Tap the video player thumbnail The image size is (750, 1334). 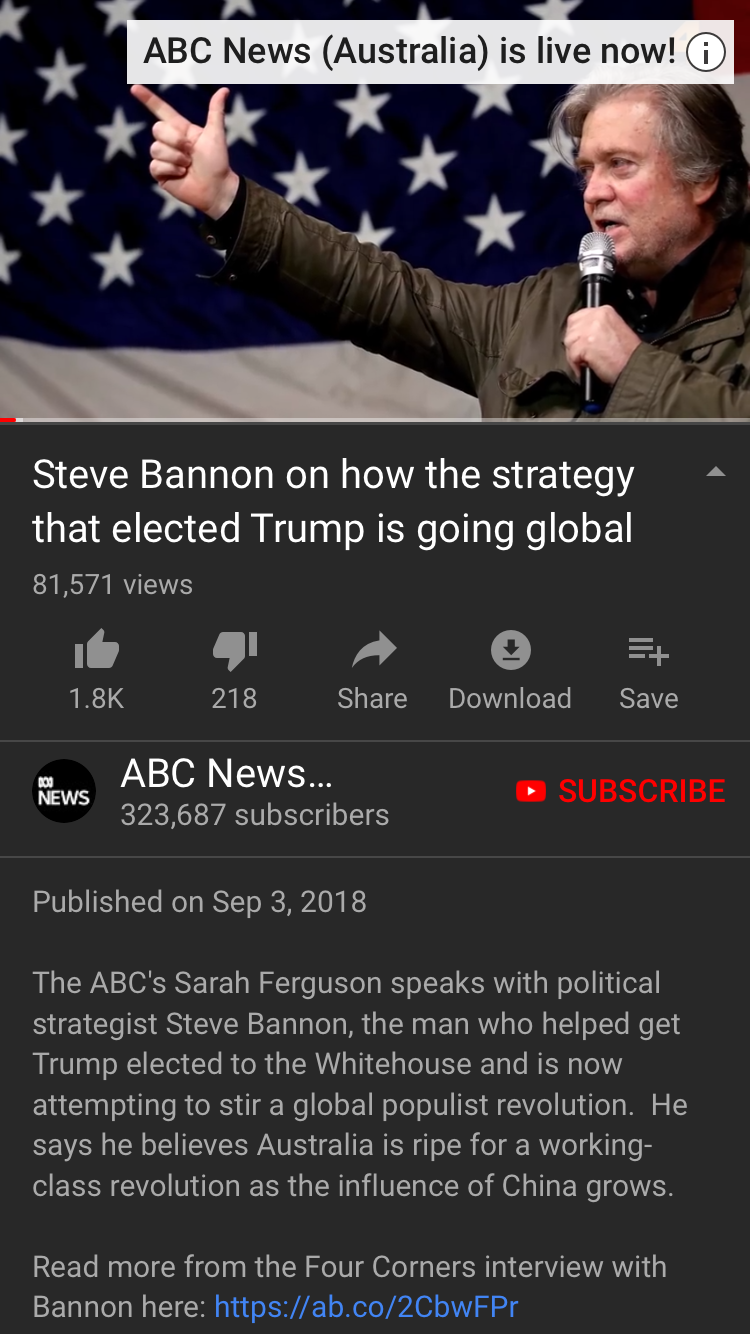click(x=375, y=209)
